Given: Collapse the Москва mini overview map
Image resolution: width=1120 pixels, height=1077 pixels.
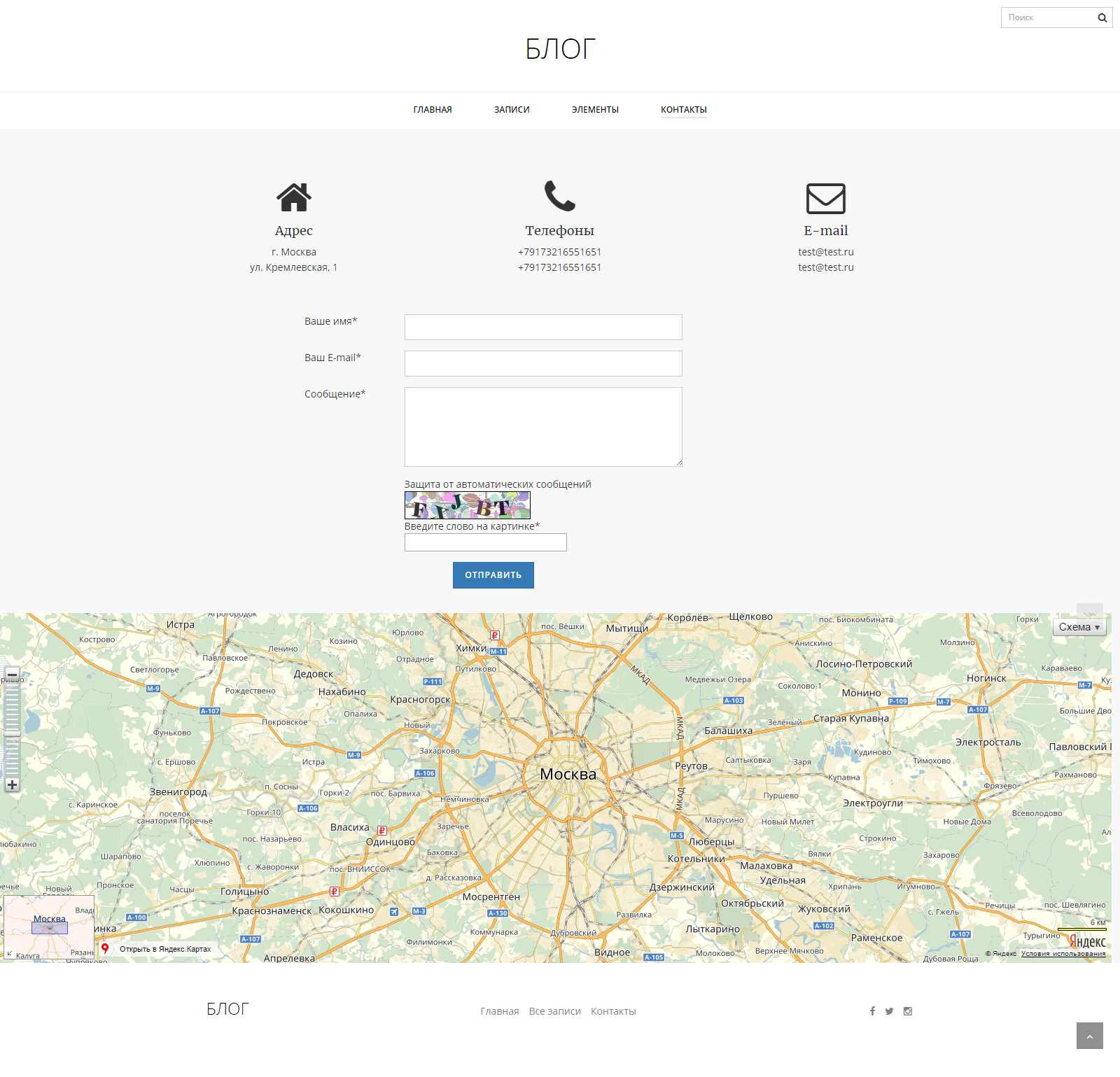Looking at the screenshot, I should (10, 953).
